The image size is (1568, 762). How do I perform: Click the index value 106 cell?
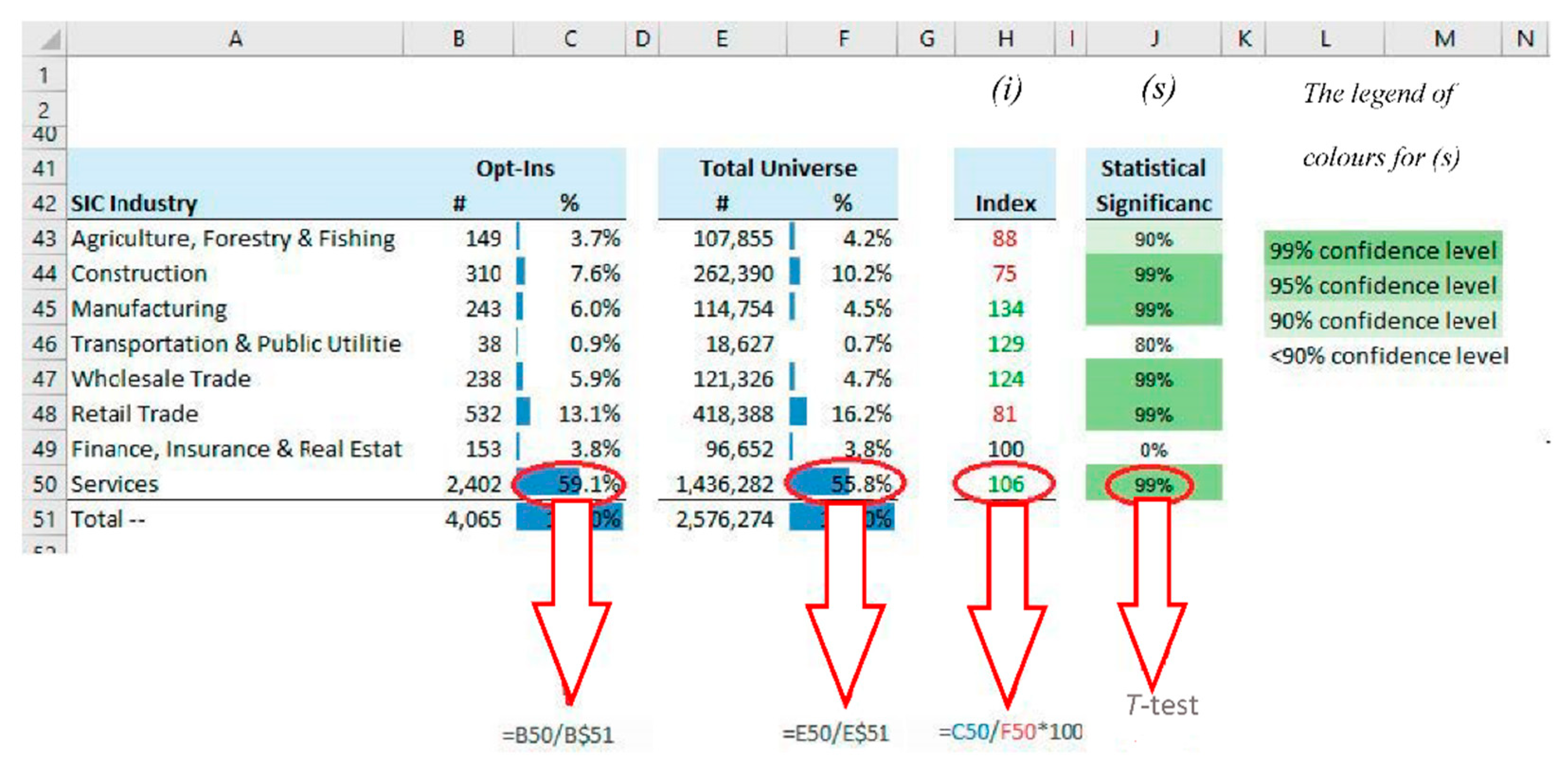pyautogui.click(x=1005, y=484)
